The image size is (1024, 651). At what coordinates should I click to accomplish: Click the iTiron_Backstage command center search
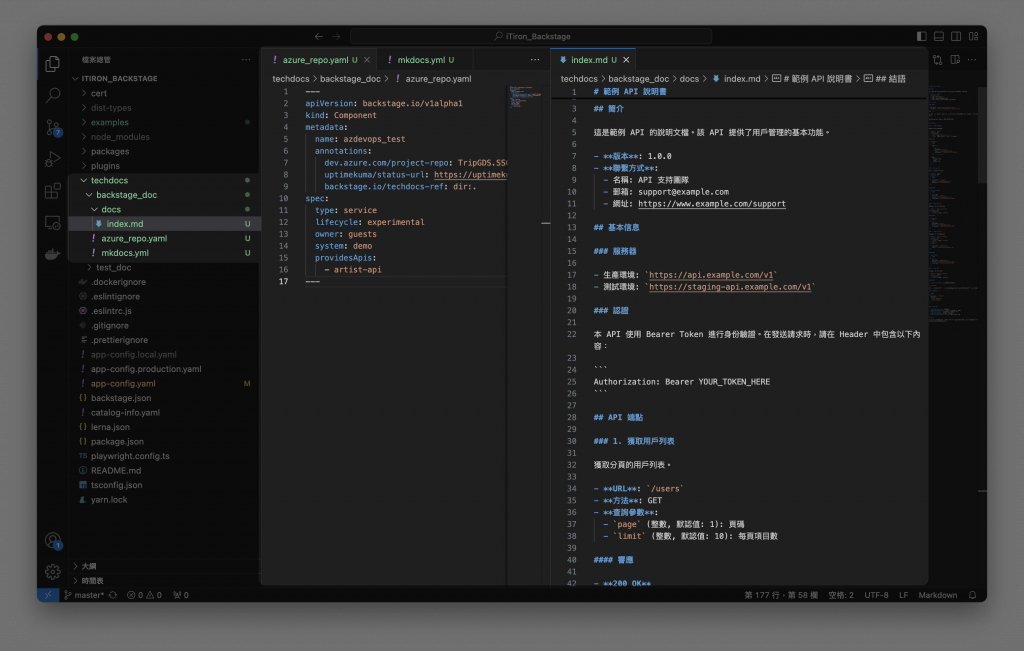(531, 37)
